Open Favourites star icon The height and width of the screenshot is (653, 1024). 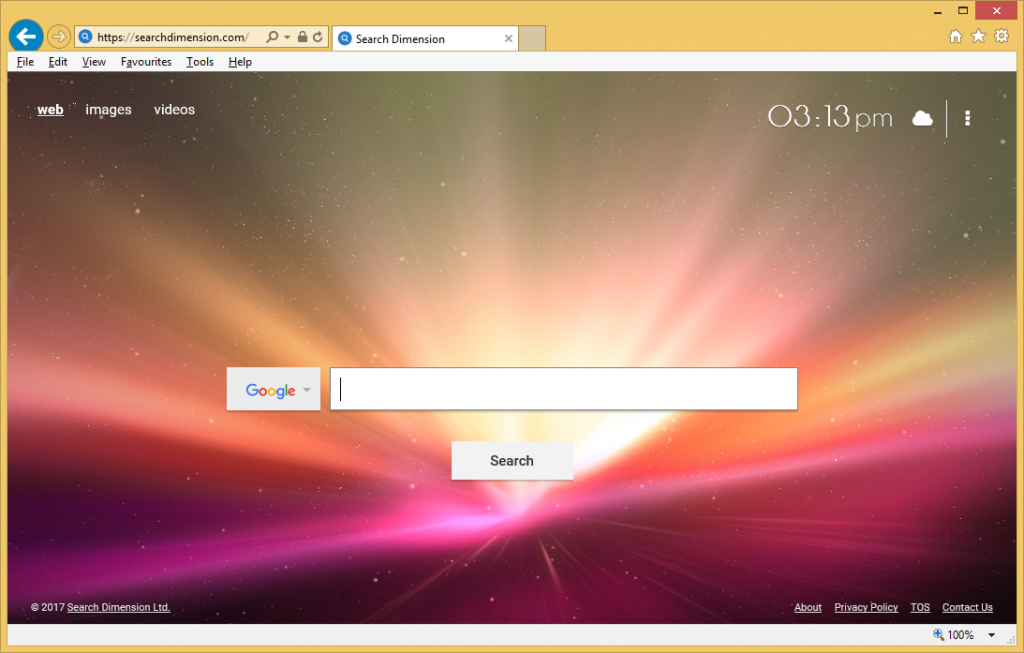pyautogui.click(x=978, y=36)
